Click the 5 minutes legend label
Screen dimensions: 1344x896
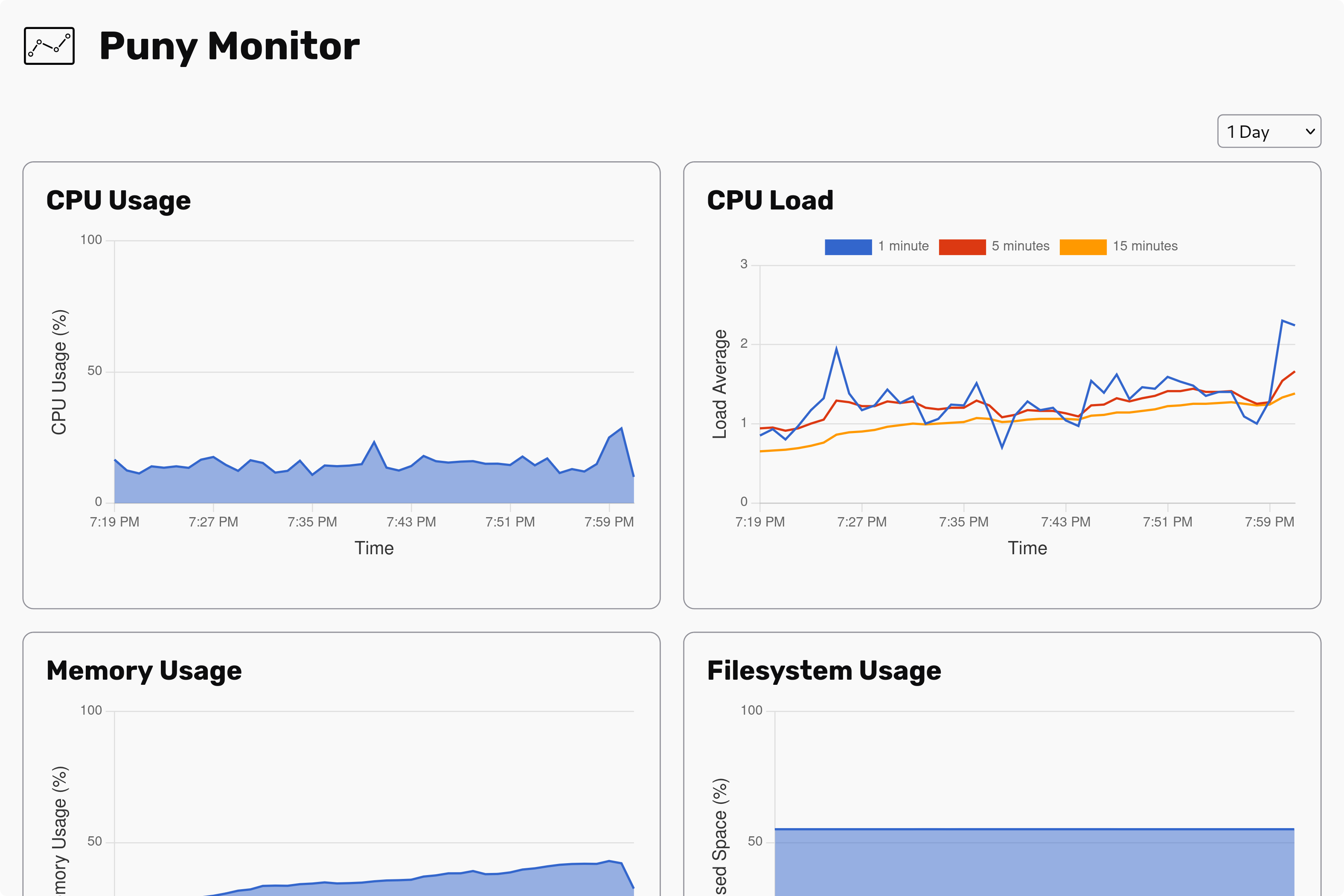[1020, 246]
